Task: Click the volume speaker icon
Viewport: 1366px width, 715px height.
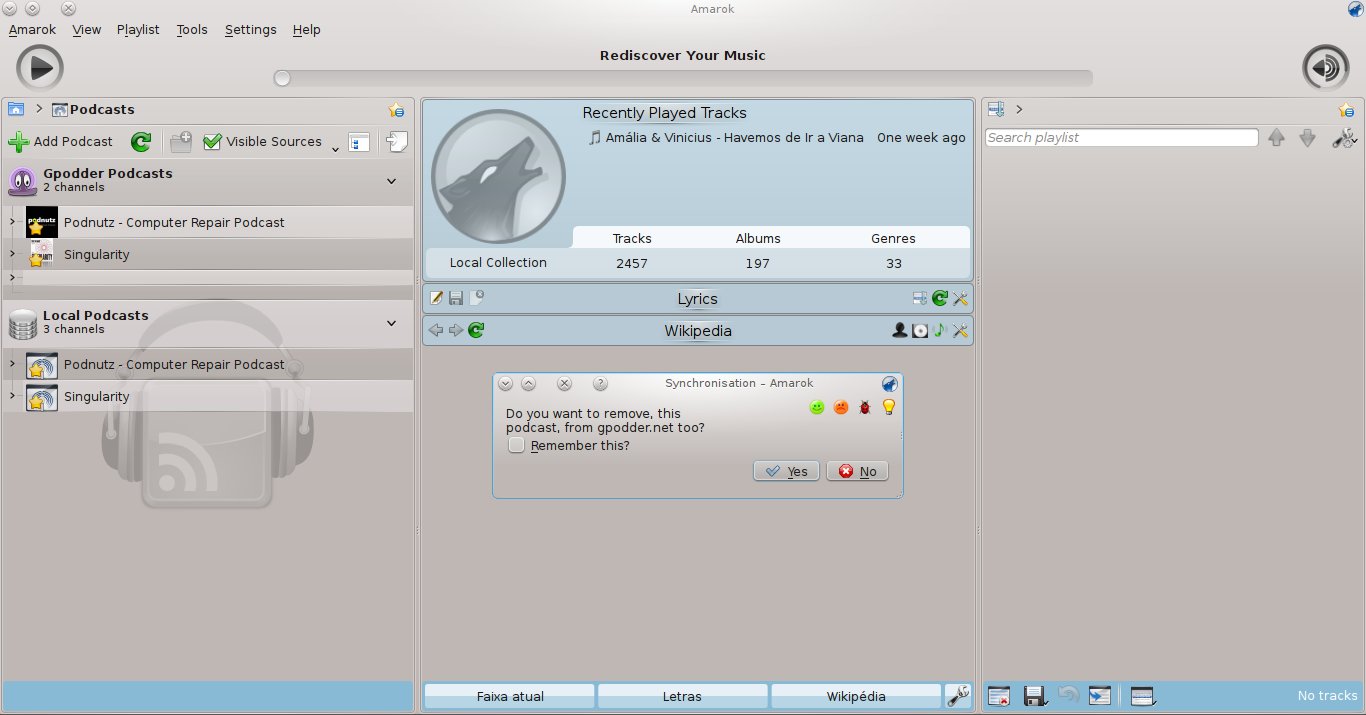Action: point(1325,68)
